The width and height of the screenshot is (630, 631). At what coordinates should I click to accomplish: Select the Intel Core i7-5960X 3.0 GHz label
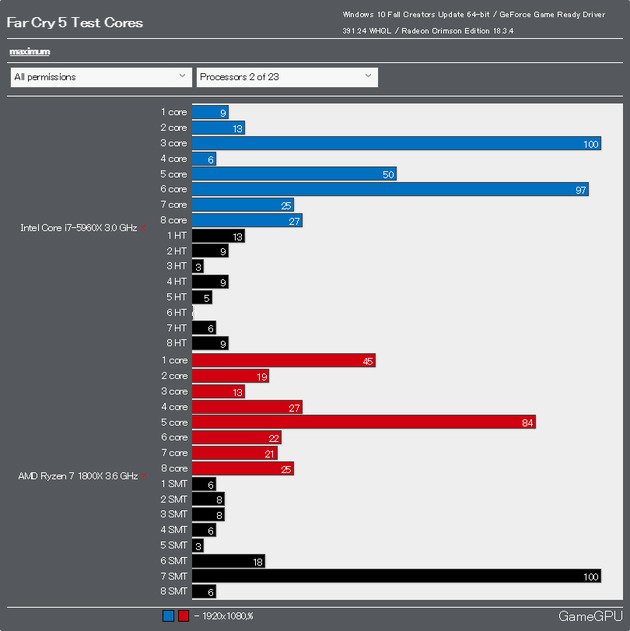(x=79, y=228)
